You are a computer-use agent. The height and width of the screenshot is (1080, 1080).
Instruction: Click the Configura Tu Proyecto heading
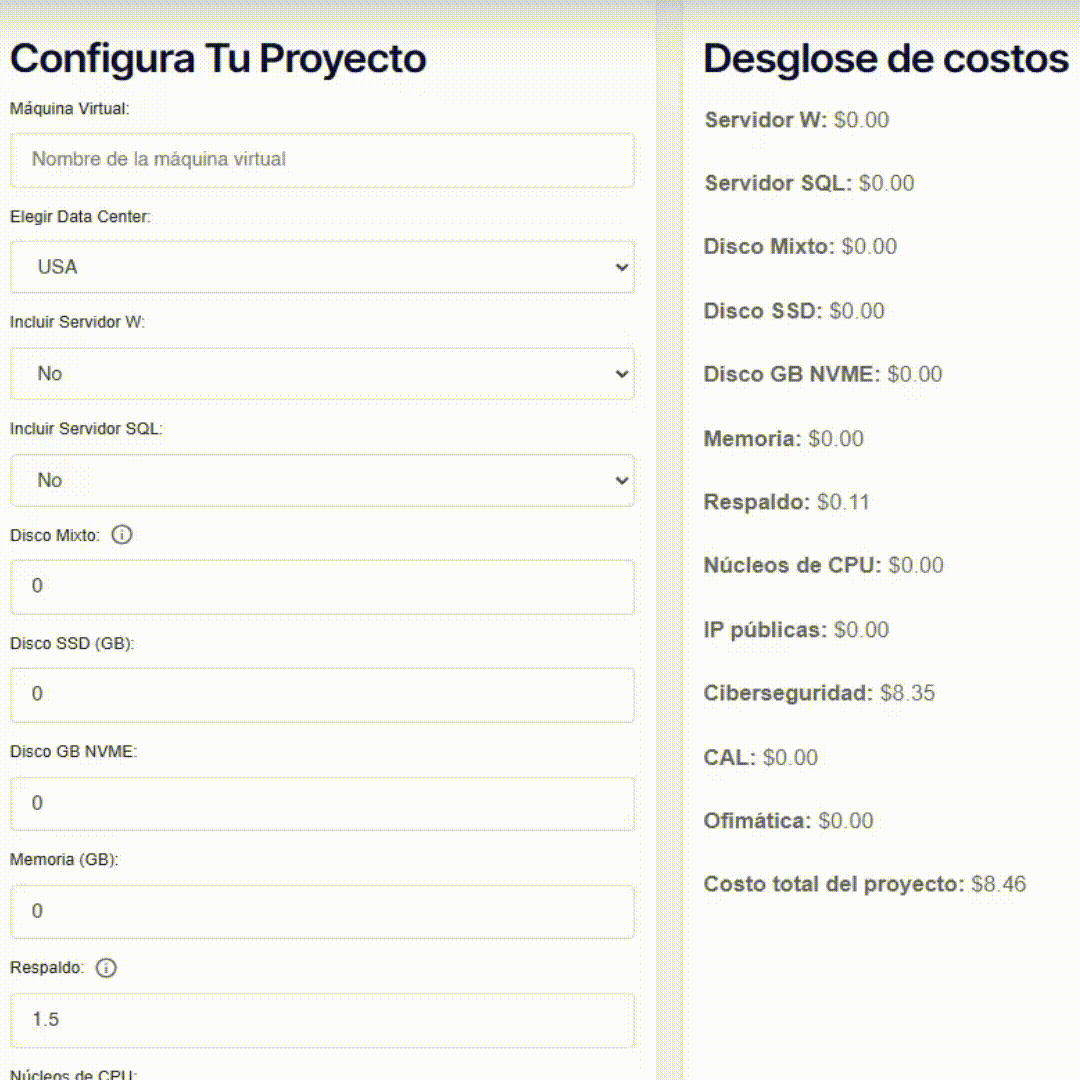pos(218,59)
